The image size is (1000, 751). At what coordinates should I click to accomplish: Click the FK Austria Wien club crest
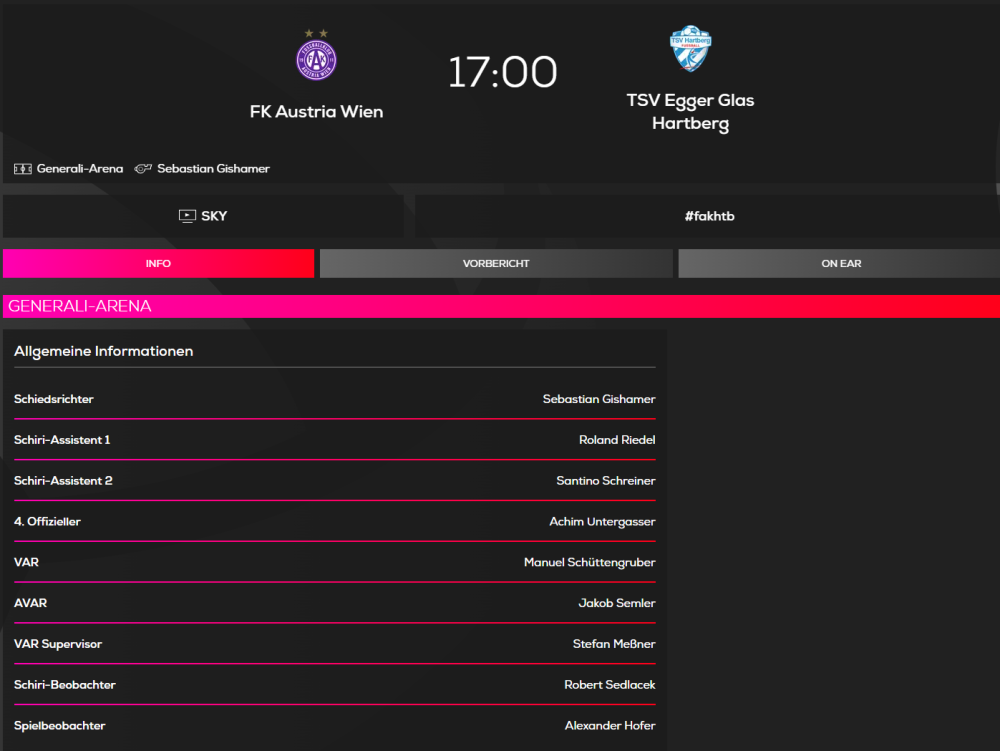point(316,59)
